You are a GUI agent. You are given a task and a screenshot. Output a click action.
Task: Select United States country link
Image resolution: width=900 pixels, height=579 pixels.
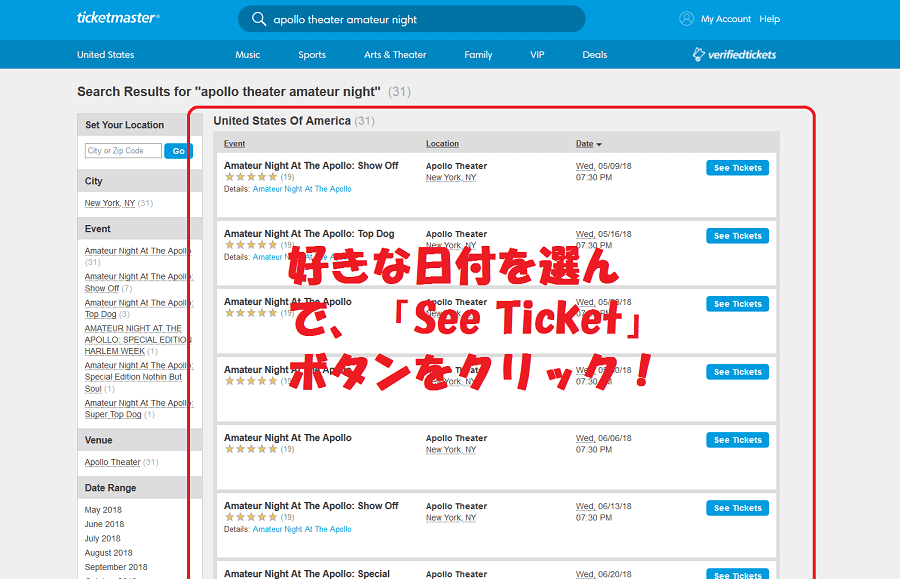point(106,55)
